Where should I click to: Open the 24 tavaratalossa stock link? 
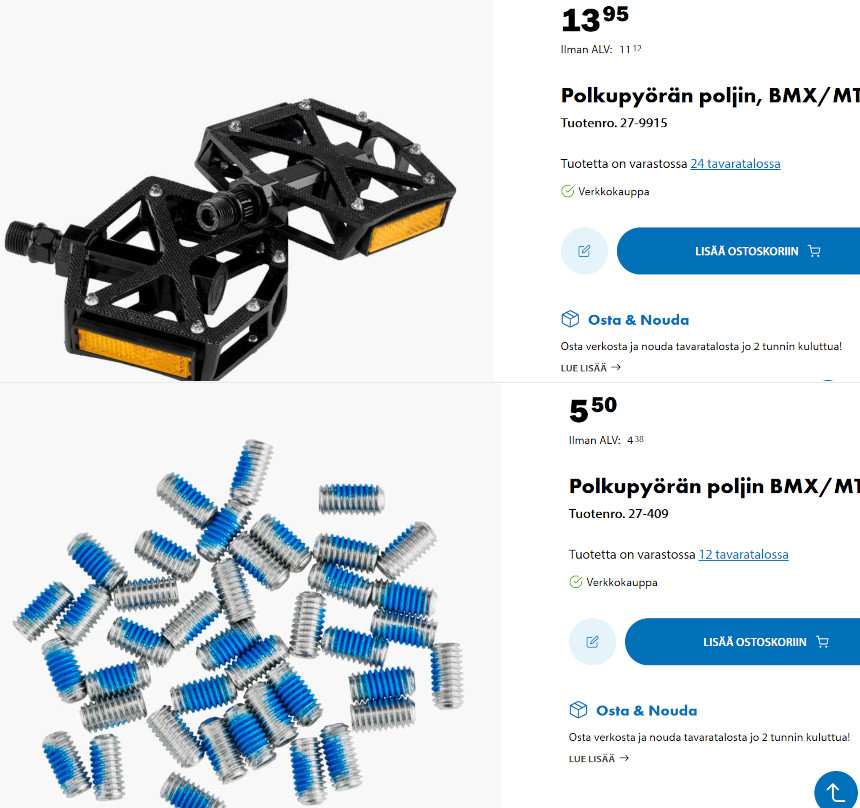735,163
